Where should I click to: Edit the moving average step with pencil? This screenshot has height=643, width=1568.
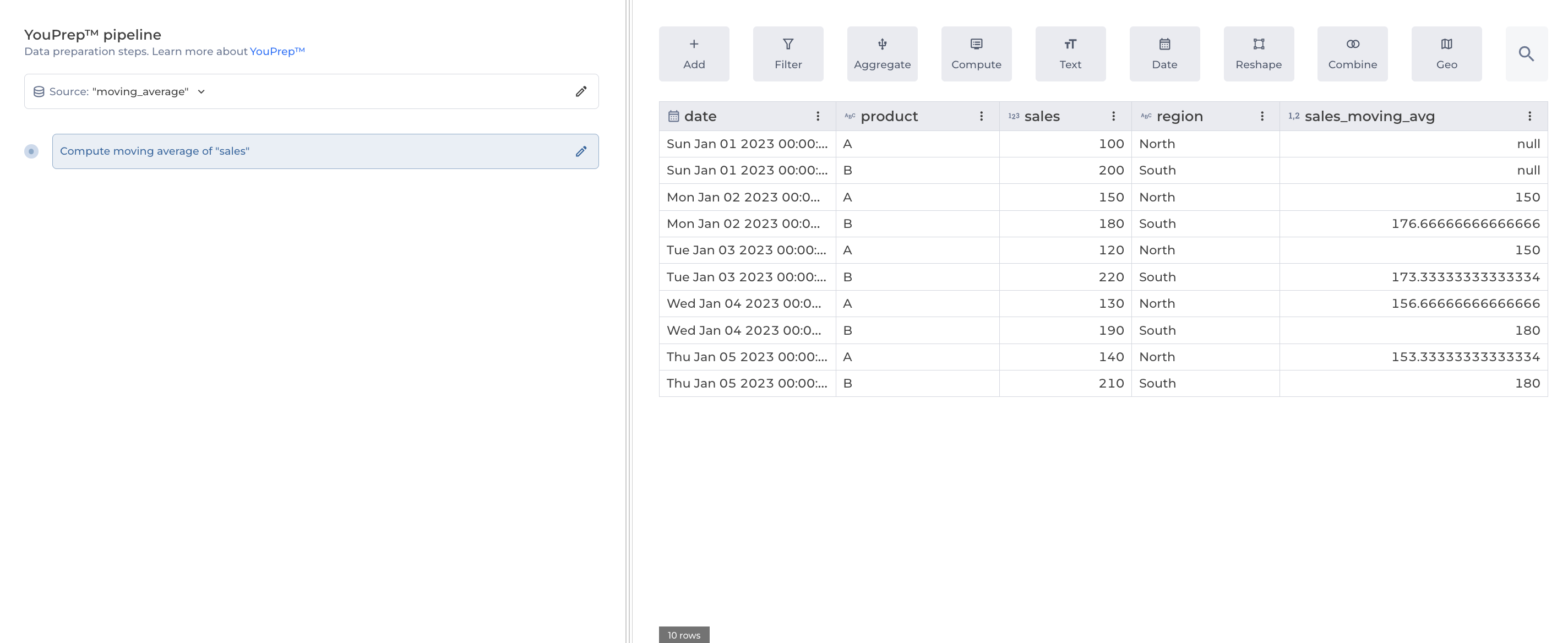click(581, 151)
